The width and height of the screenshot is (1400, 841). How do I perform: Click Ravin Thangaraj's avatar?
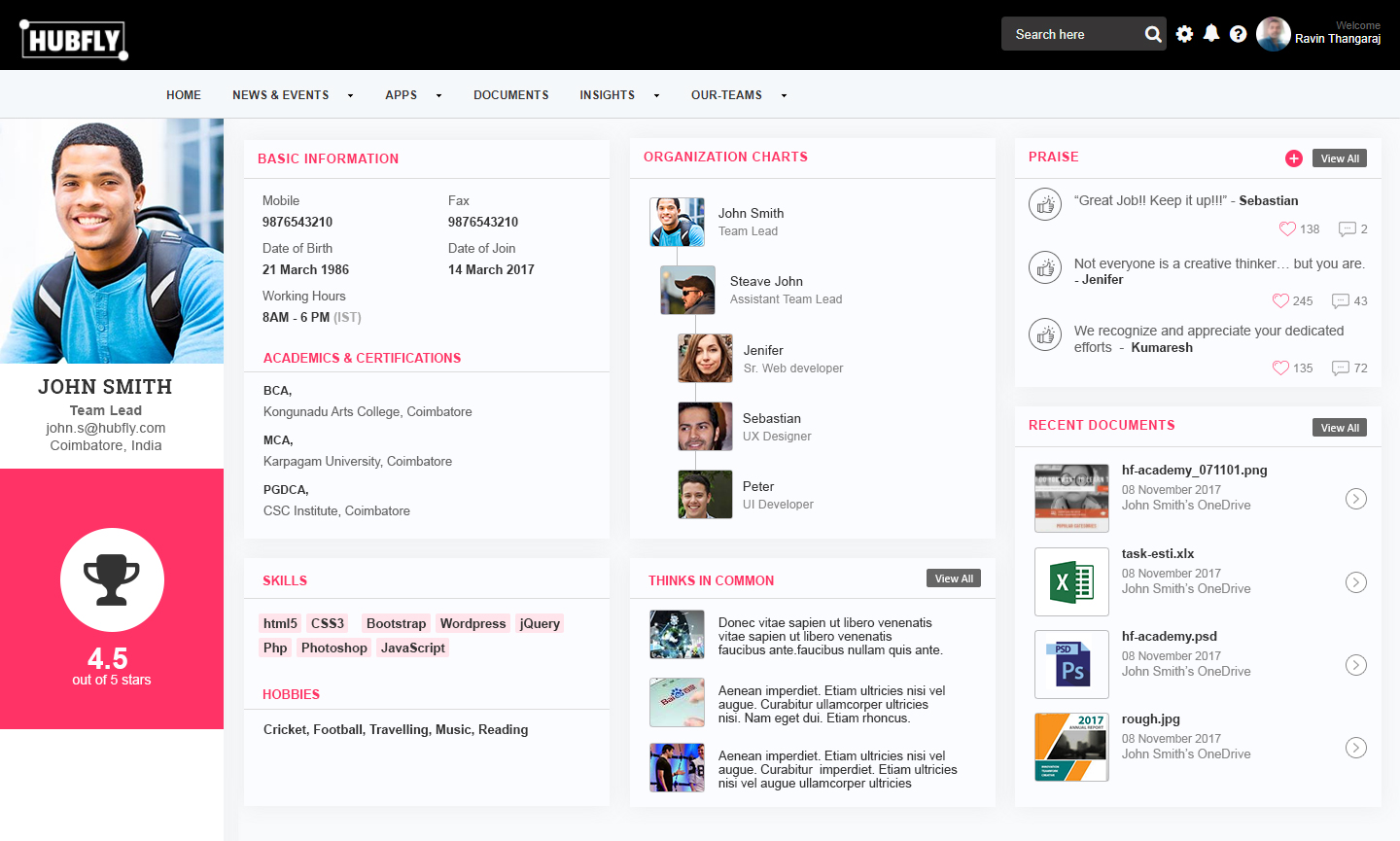point(1274,34)
